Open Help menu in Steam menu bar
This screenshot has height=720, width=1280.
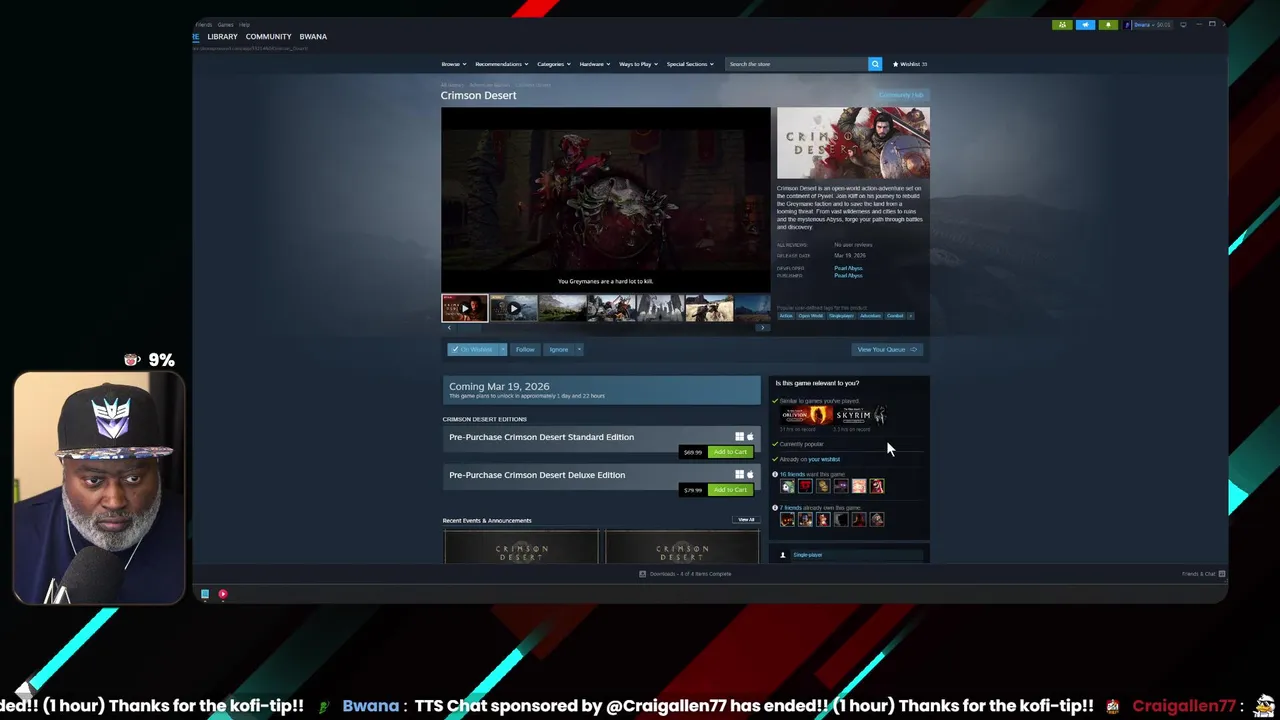click(244, 24)
